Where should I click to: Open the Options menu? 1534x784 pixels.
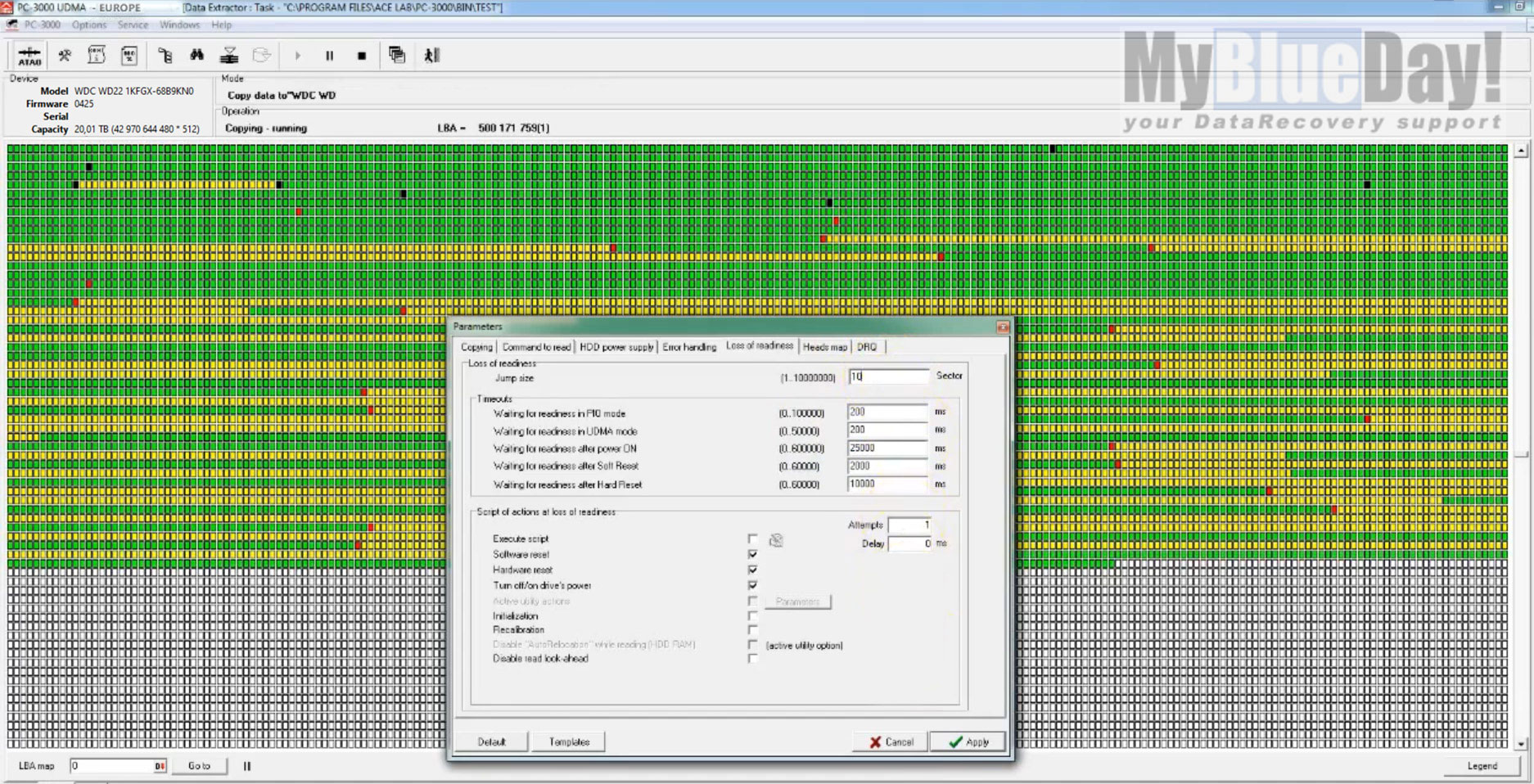coord(89,25)
